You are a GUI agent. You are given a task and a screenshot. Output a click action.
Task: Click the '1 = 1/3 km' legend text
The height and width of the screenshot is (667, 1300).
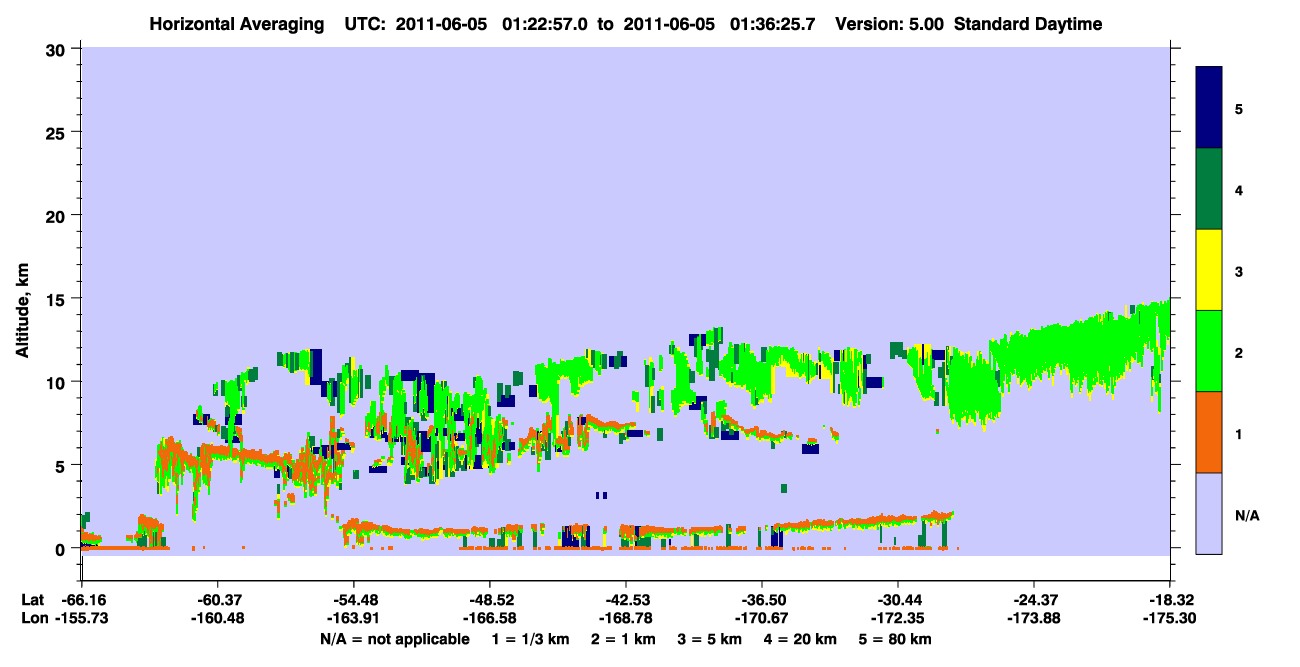click(x=530, y=639)
